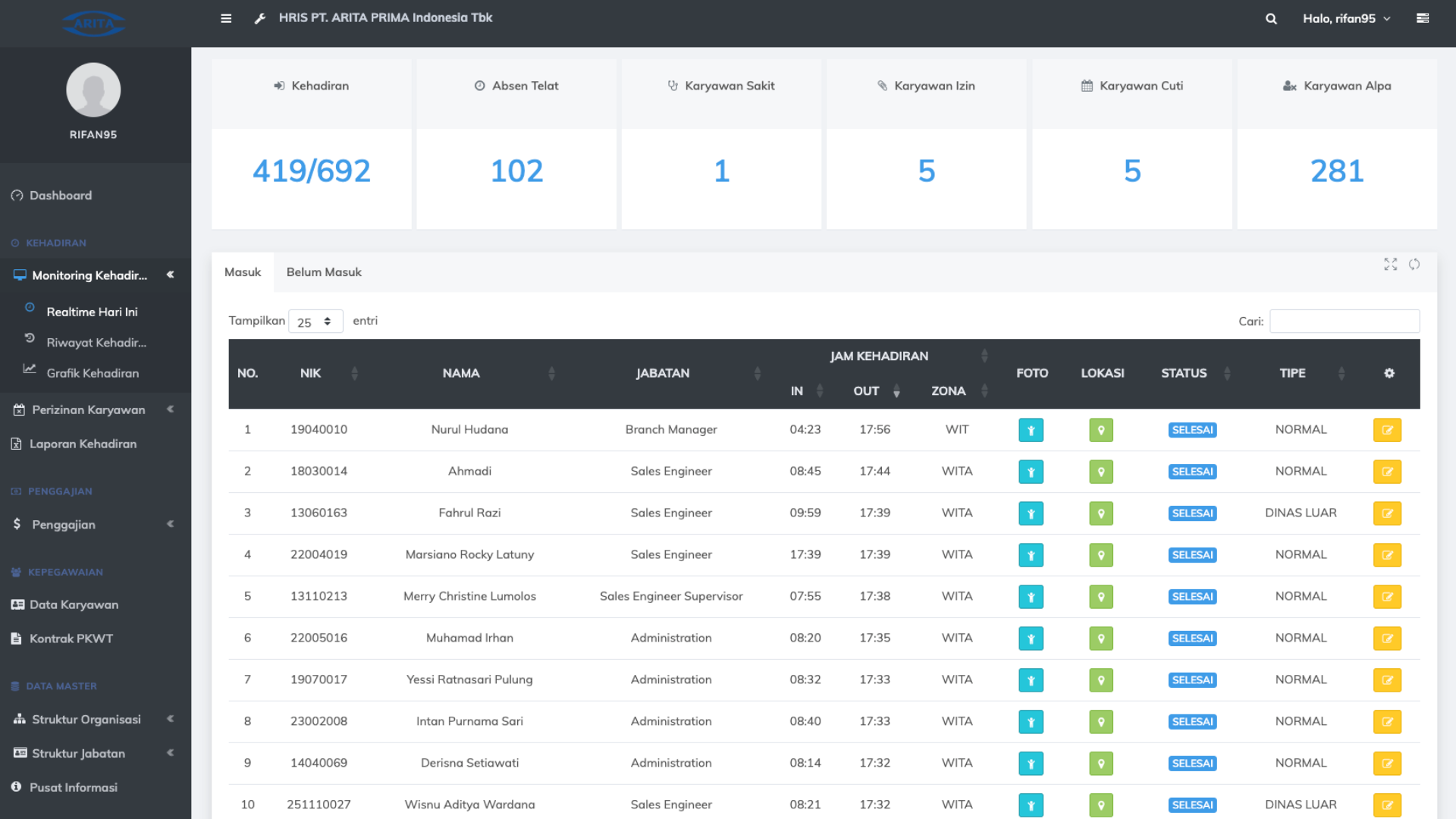Click the Cari search input field
Viewport: 1456px width, 819px height.
point(1344,322)
